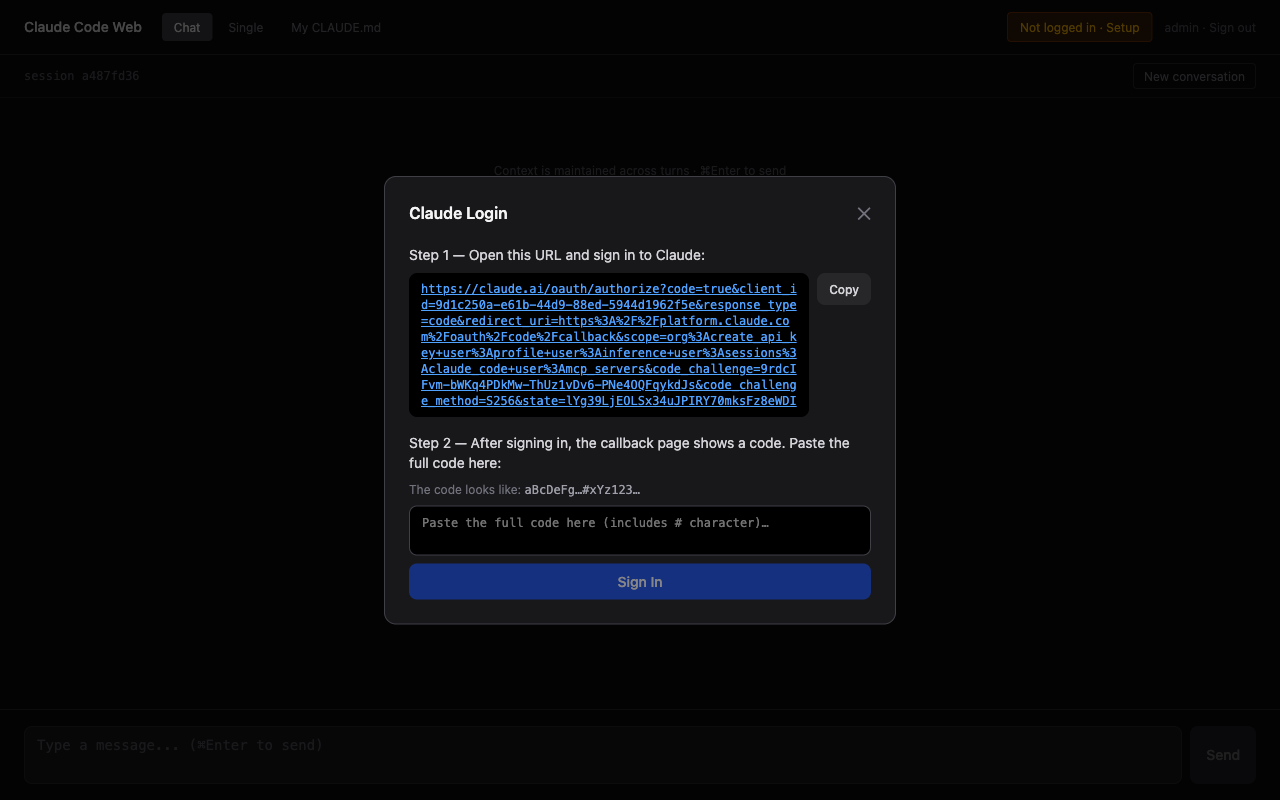
Task: Switch to the Chat tab
Action: (186, 27)
